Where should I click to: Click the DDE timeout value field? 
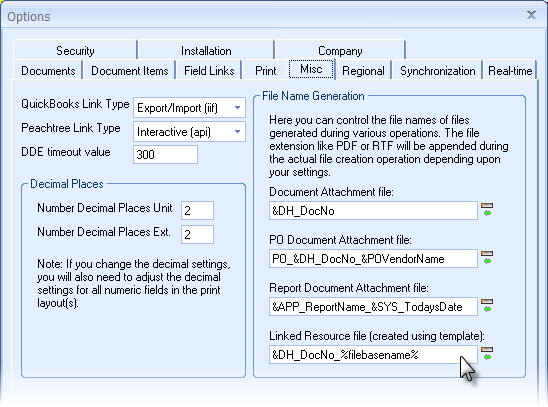pos(165,154)
